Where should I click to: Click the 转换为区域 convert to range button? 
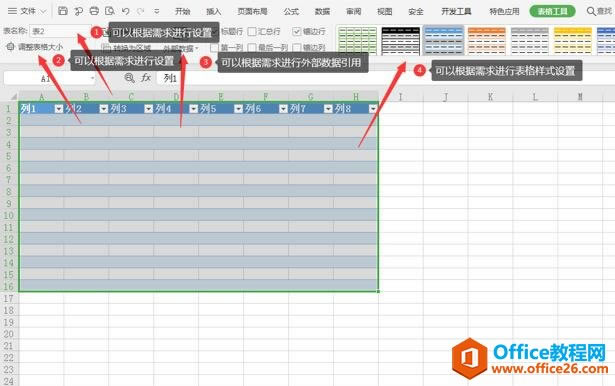[126, 48]
